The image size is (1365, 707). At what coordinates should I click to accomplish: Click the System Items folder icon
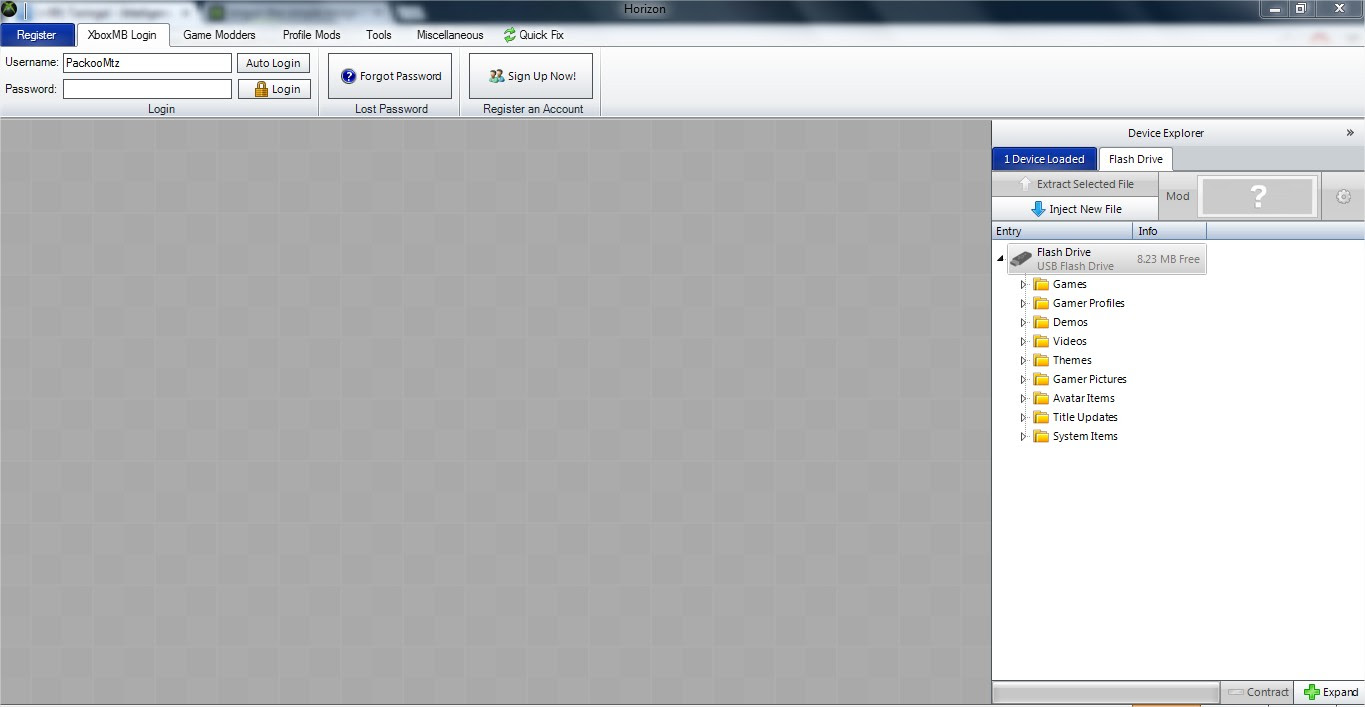[1041, 437]
